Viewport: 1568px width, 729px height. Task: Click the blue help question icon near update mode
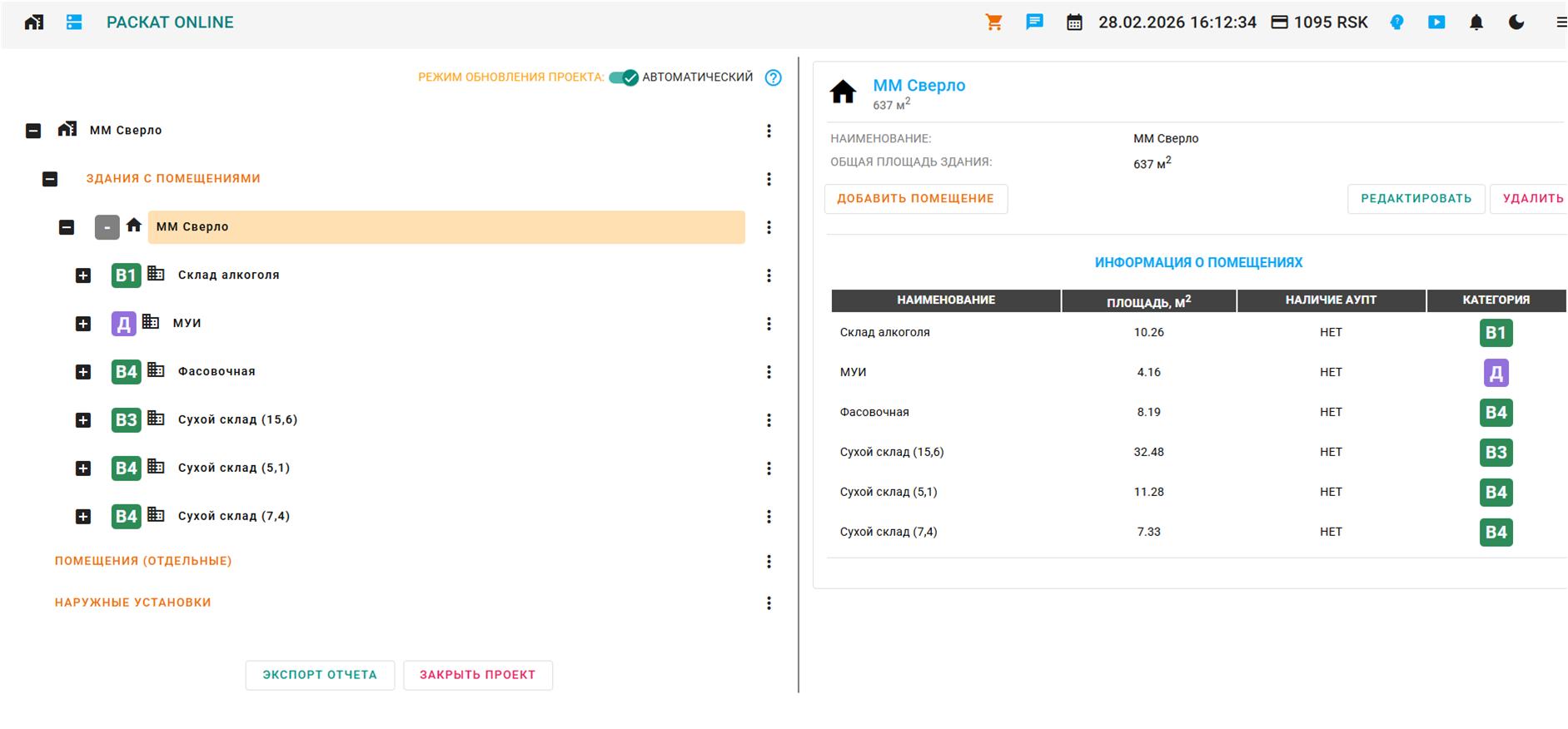click(773, 77)
